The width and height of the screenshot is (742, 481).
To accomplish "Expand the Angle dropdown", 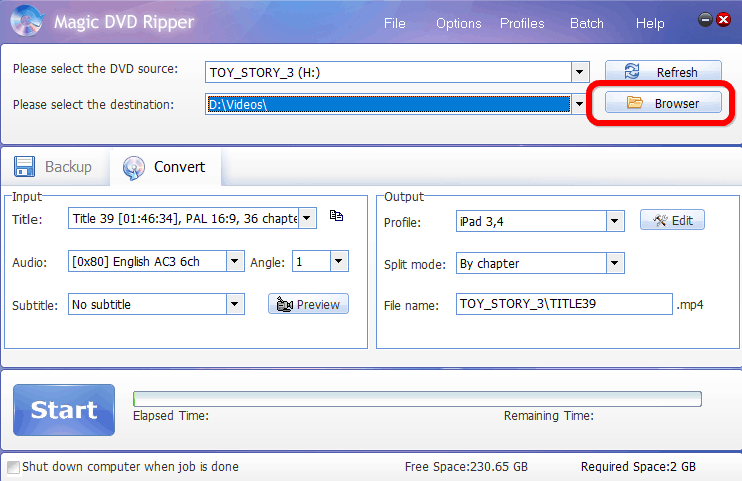I will (339, 261).
